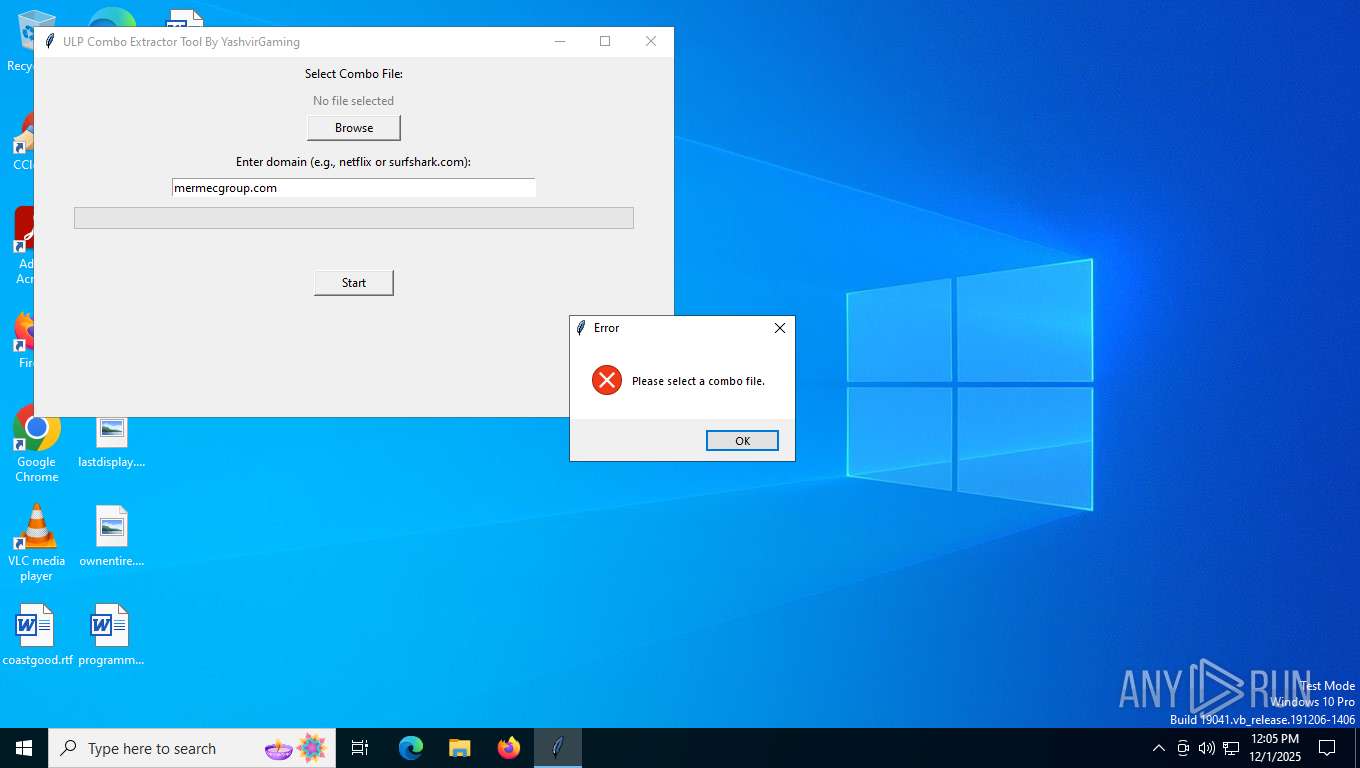The width and height of the screenshot is (1360, 768).
Task: Click the Windows taskbar search box
Action: coord(192,748)
